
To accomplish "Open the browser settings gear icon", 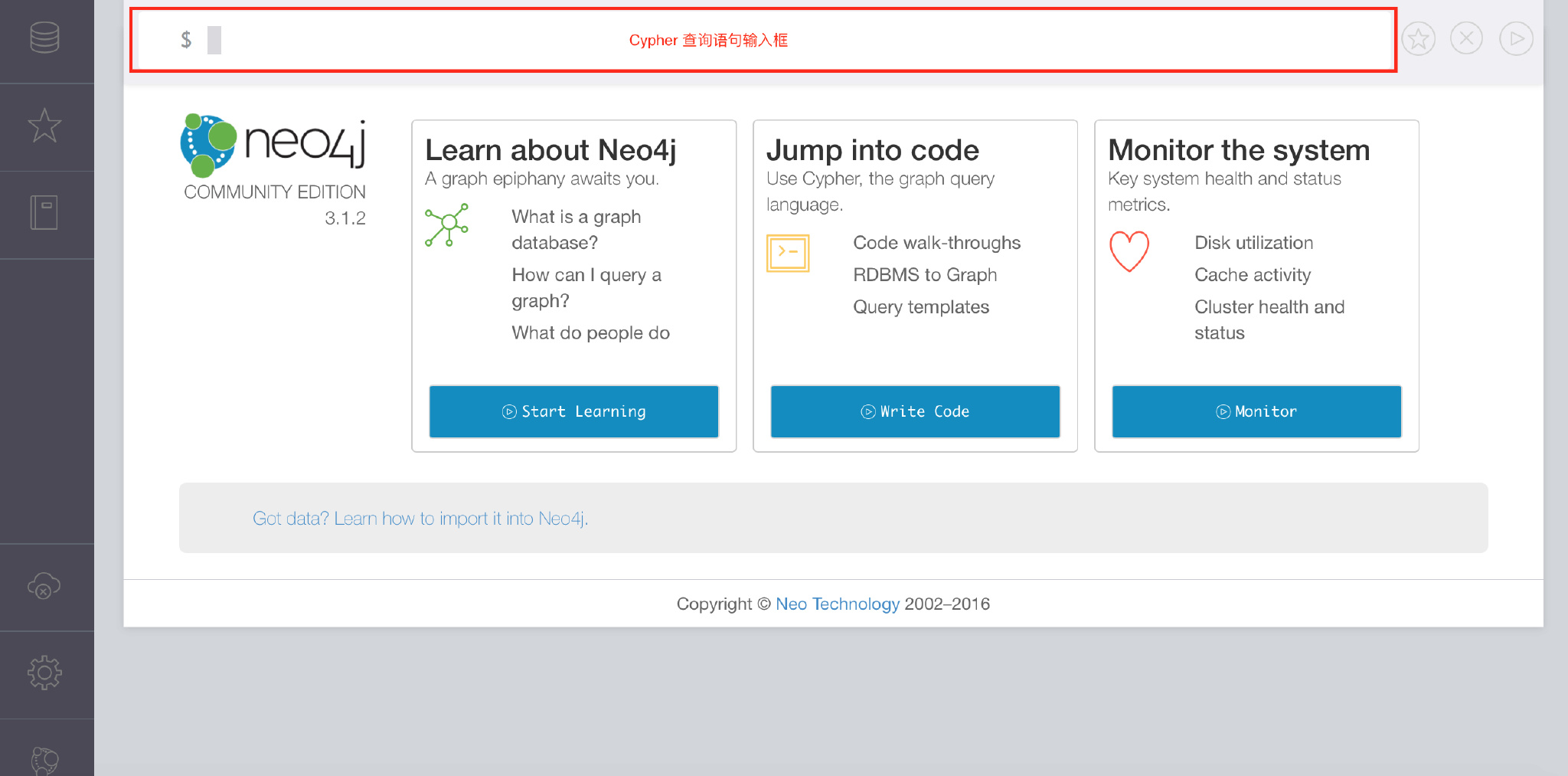I will [x=44, y=673].
